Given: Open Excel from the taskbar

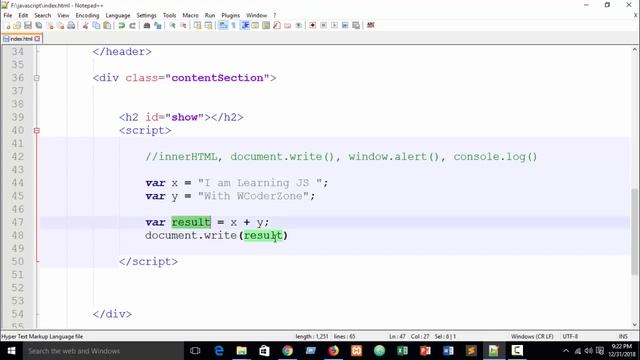Looking at the screenshot, I should [x=402, y=351].
